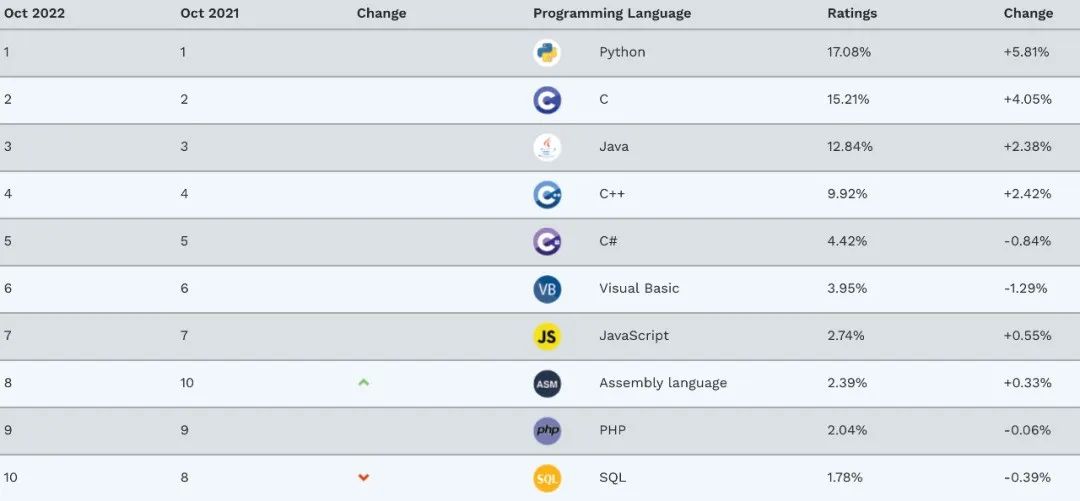1080x501 pixels.
Task: Click the Oct 2022 column header
Action: coord(34,13)
